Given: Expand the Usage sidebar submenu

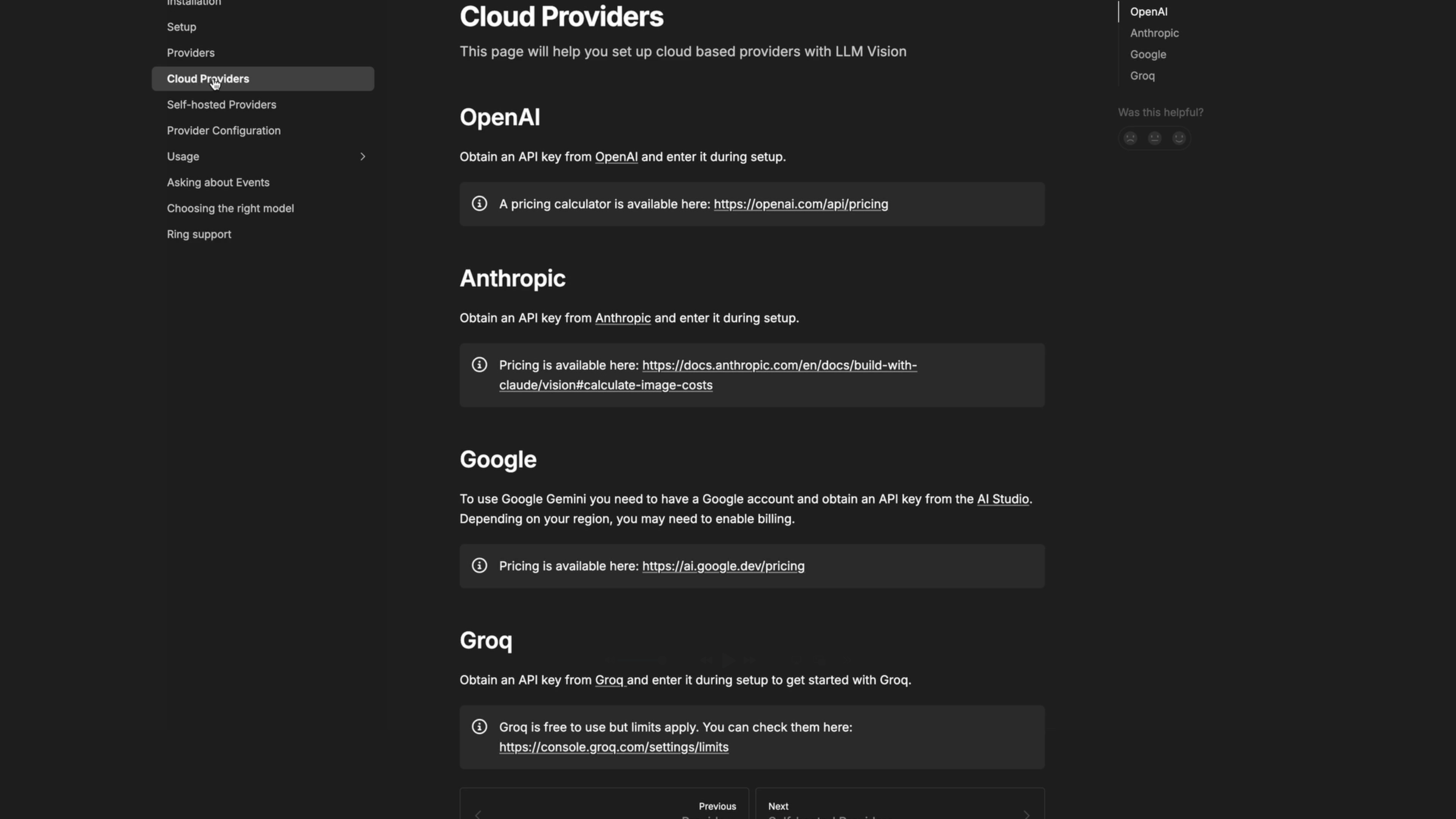Looking at the screenshot, I should pos(362,157).
